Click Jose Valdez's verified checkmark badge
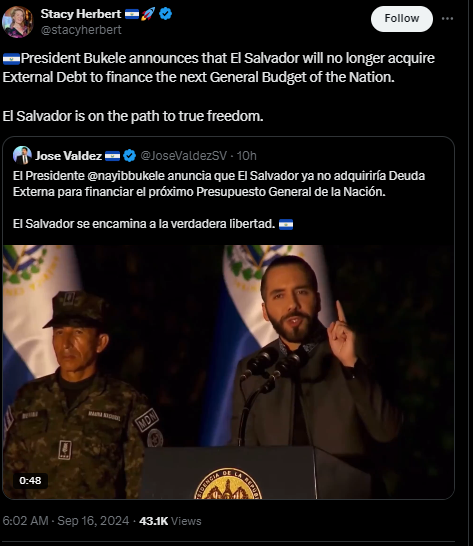 point(130,156)
